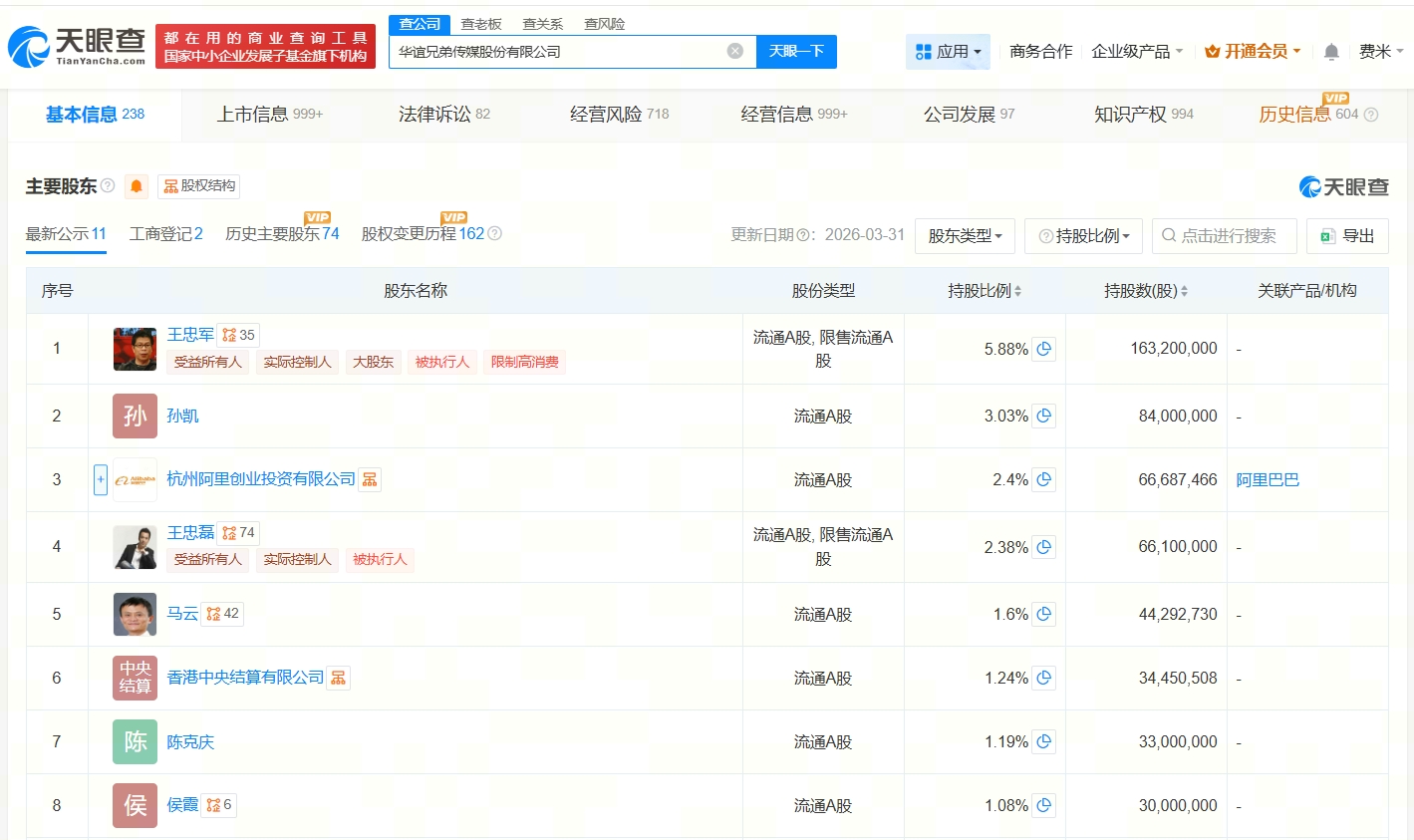The image size is (1414, 840).
Task: Switch to the 查老板 search tab
Action: (x=481, y=24)
